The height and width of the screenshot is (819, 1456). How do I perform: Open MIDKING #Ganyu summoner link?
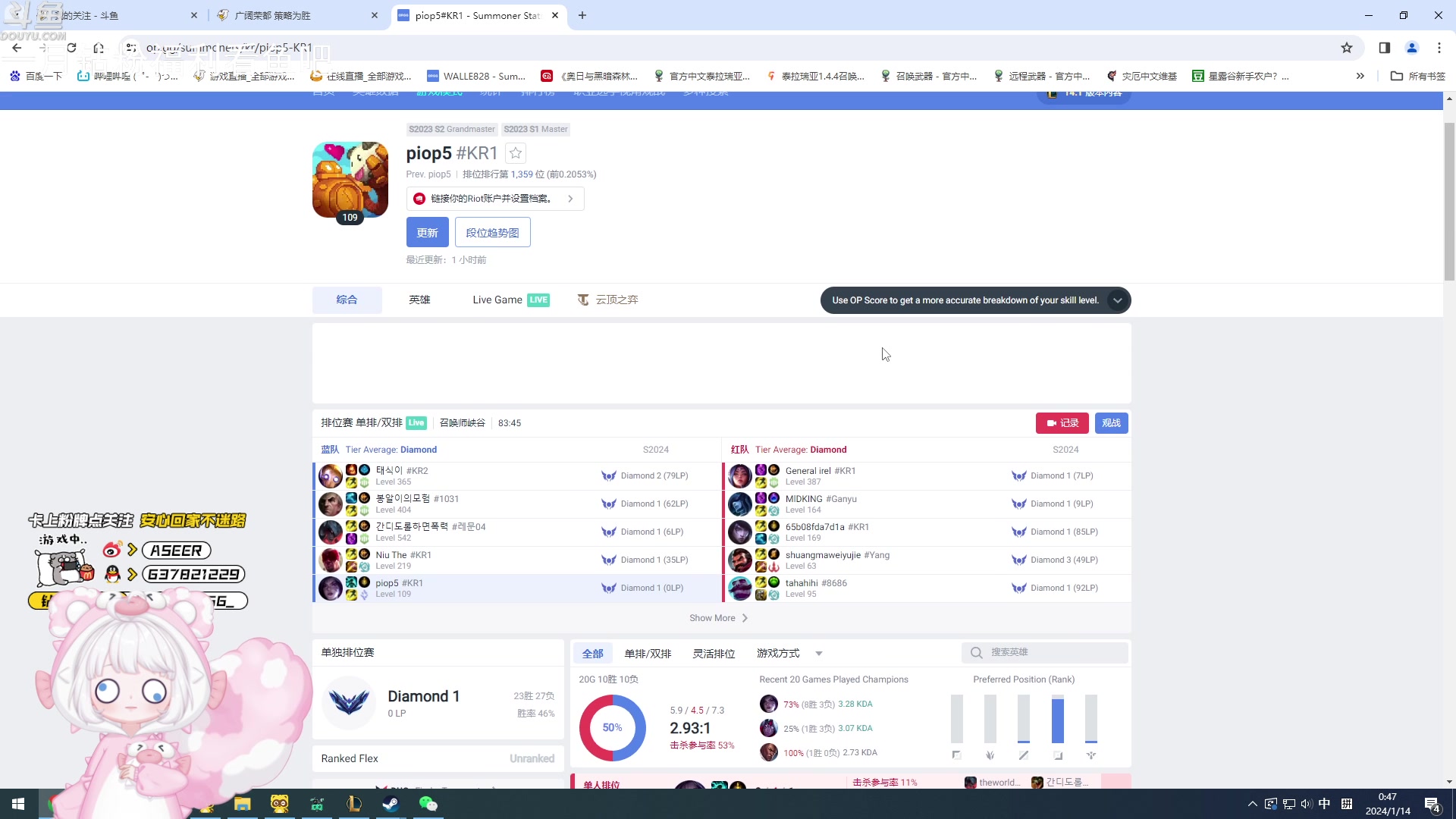821,499
